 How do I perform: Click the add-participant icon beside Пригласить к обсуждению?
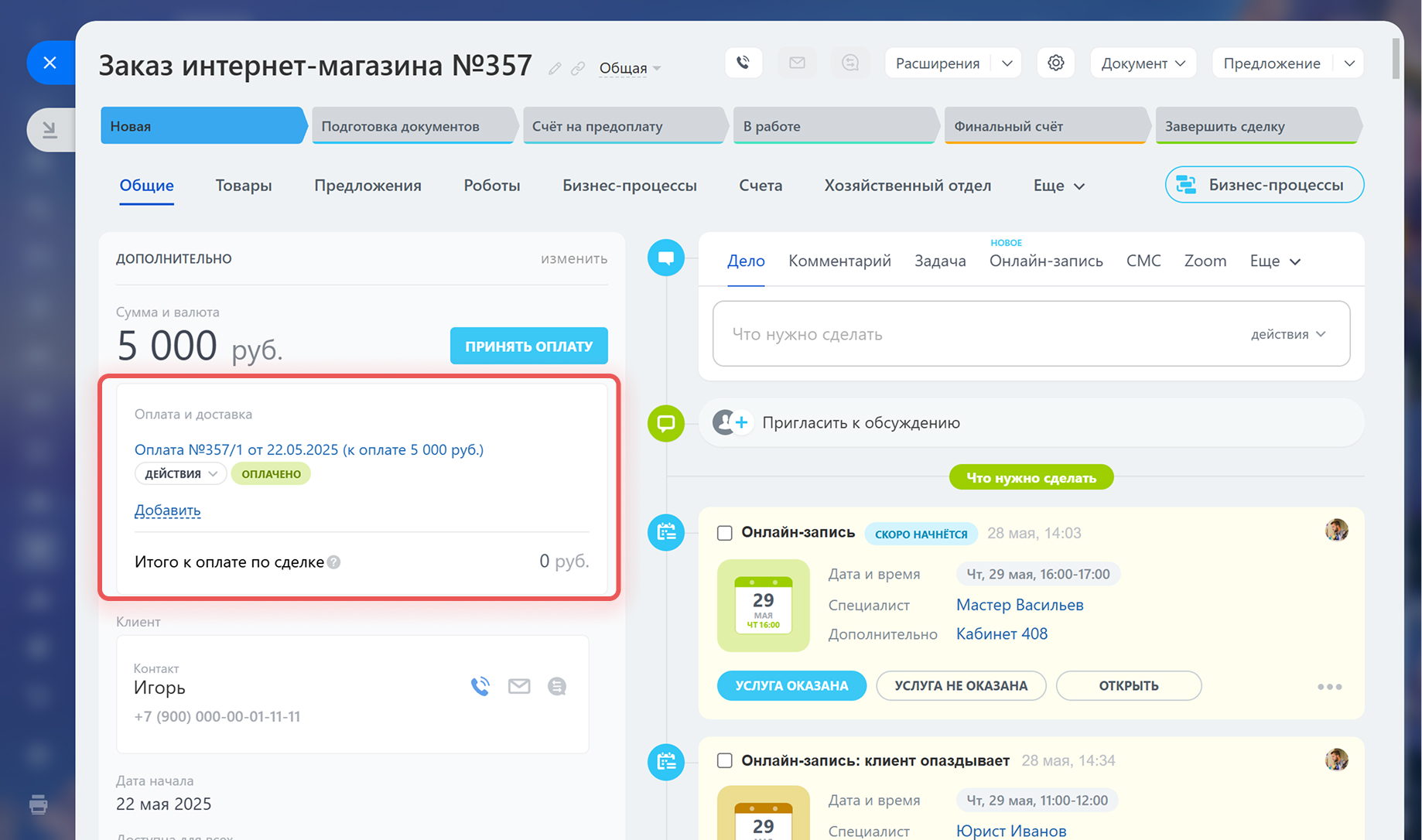pos(731,422)
